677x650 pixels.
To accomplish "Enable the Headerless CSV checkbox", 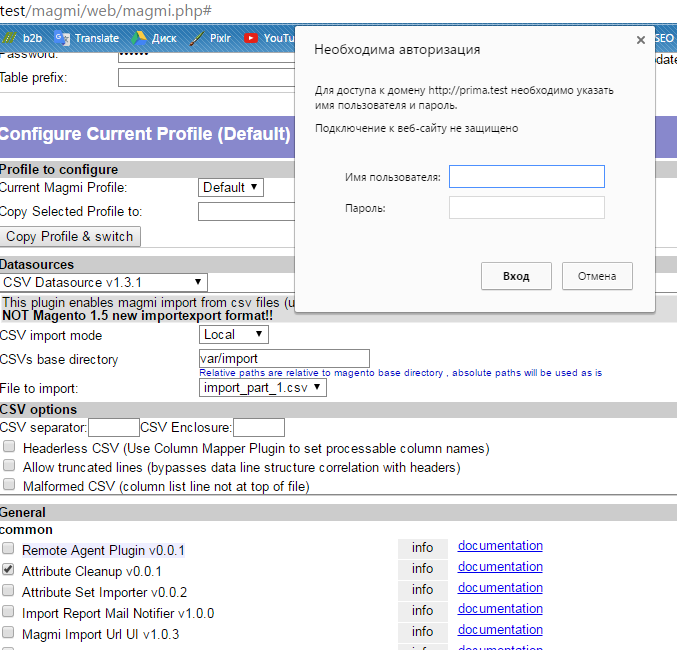I will pyautogui.click(x=9, y=447).
